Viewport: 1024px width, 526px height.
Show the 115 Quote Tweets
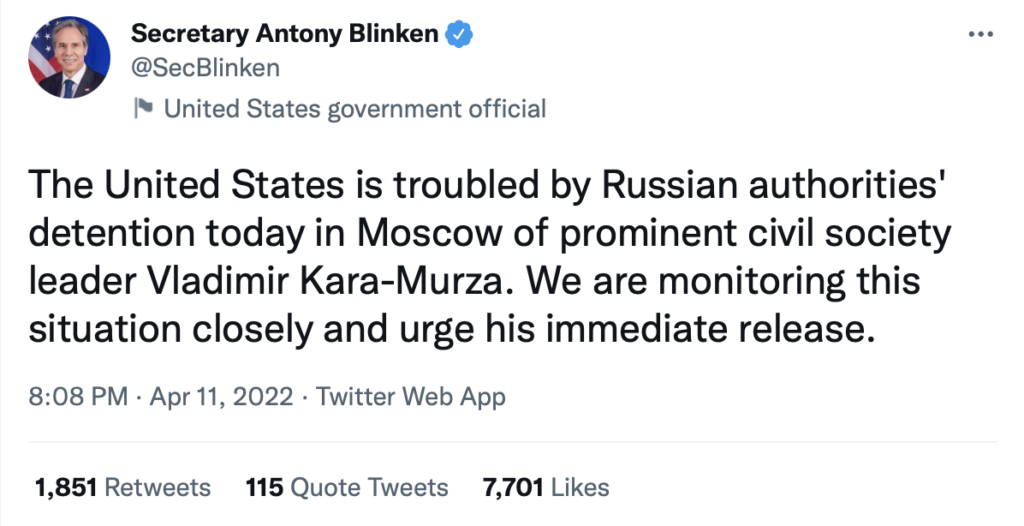[347, 488]
